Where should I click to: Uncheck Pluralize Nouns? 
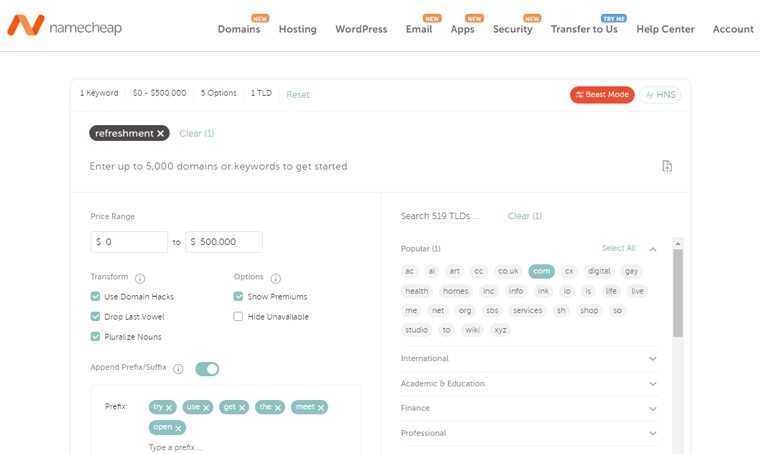(x=95, y=337)
